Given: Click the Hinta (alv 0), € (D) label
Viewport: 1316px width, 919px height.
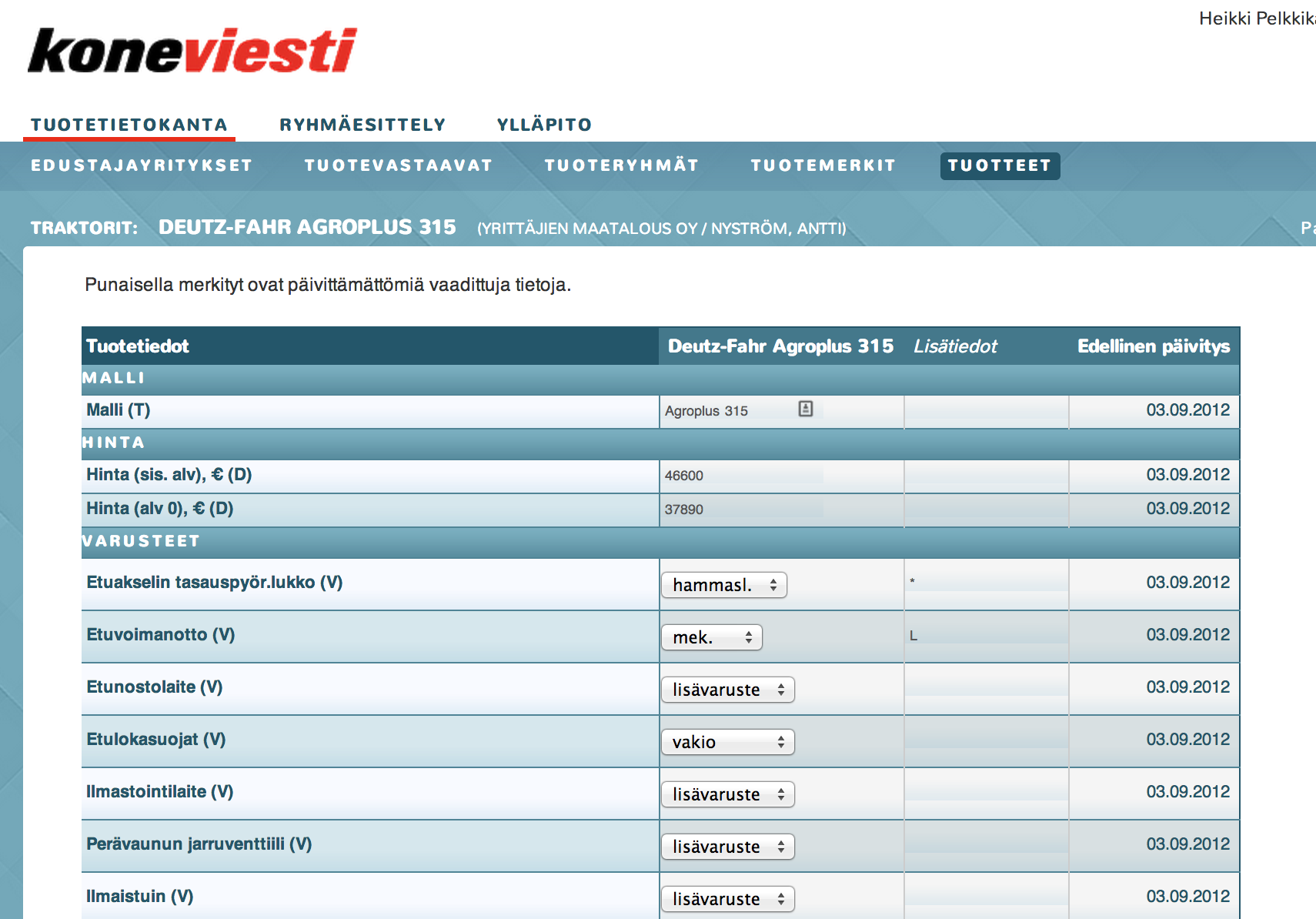Looking at the screenshot, I should [159, 508].
